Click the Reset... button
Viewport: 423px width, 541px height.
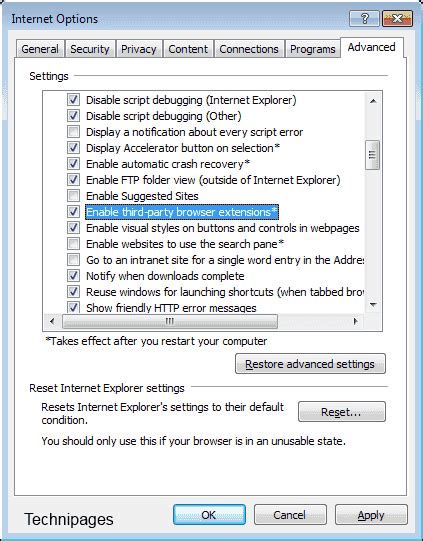point(342,412)
